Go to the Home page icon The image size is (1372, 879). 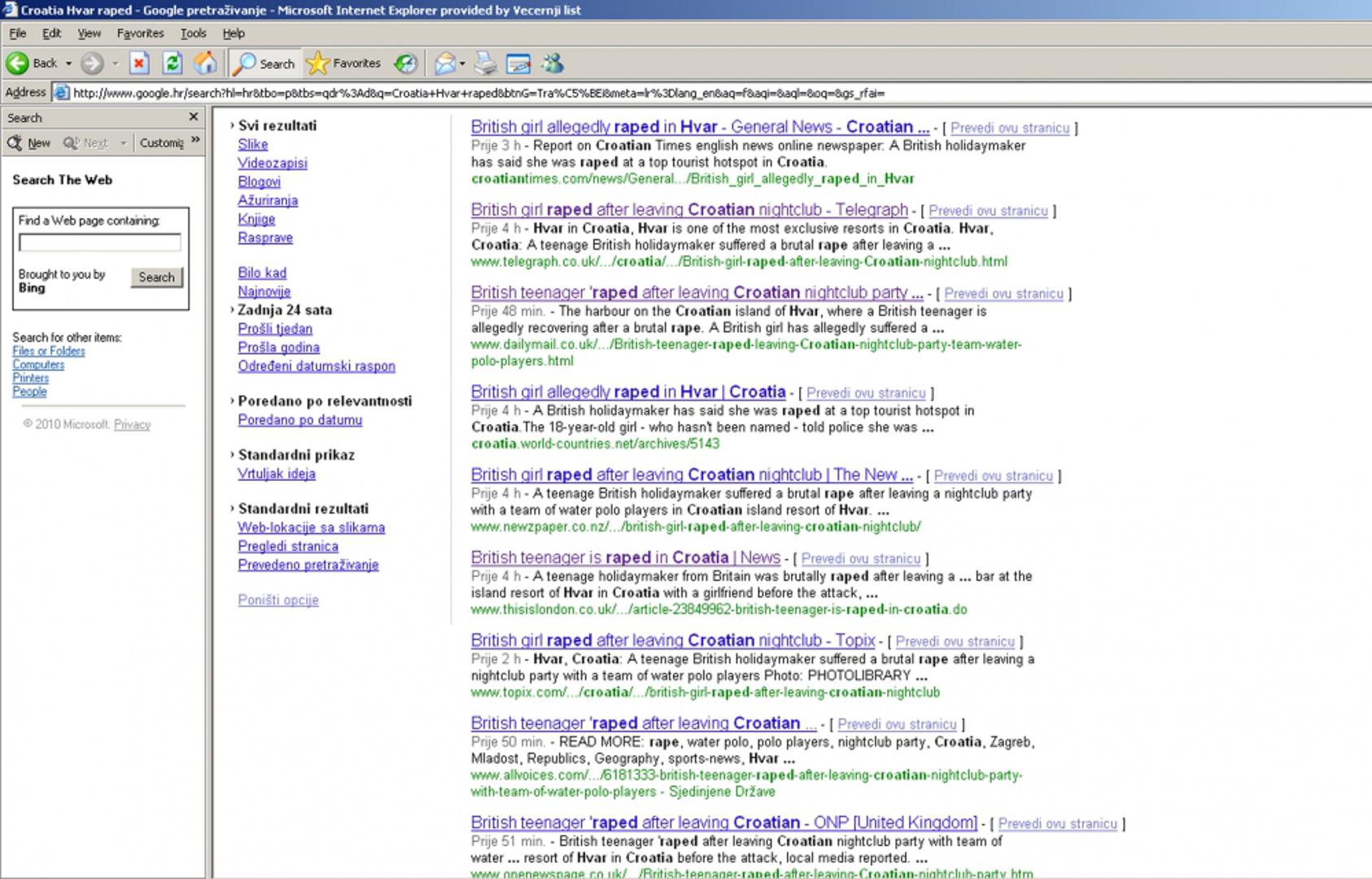[x=205, y=63]
